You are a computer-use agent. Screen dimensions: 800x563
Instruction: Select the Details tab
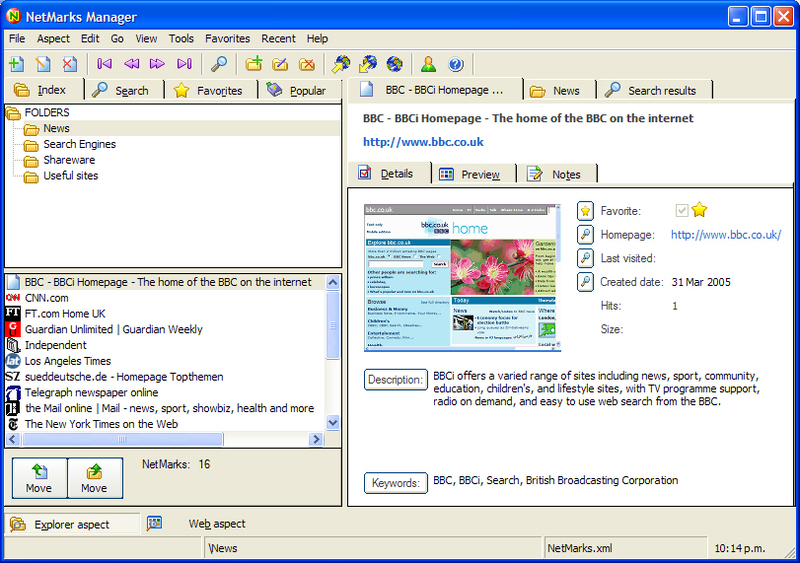tap(390, 174)
